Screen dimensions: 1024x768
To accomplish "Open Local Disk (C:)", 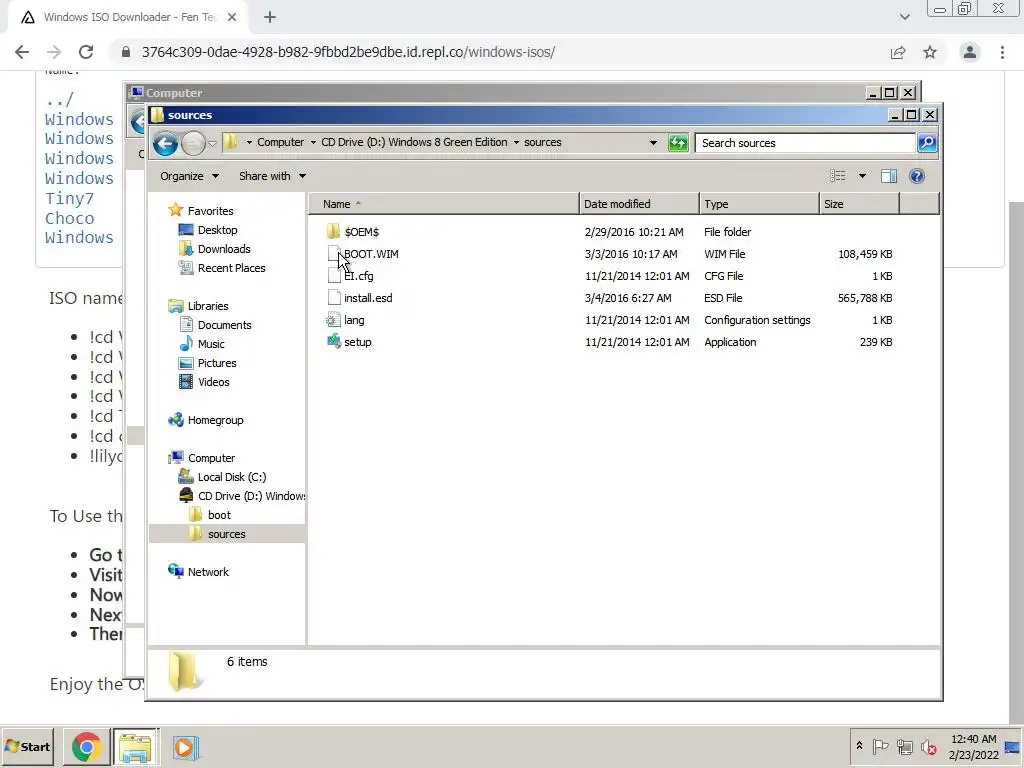I will point(232,477).
